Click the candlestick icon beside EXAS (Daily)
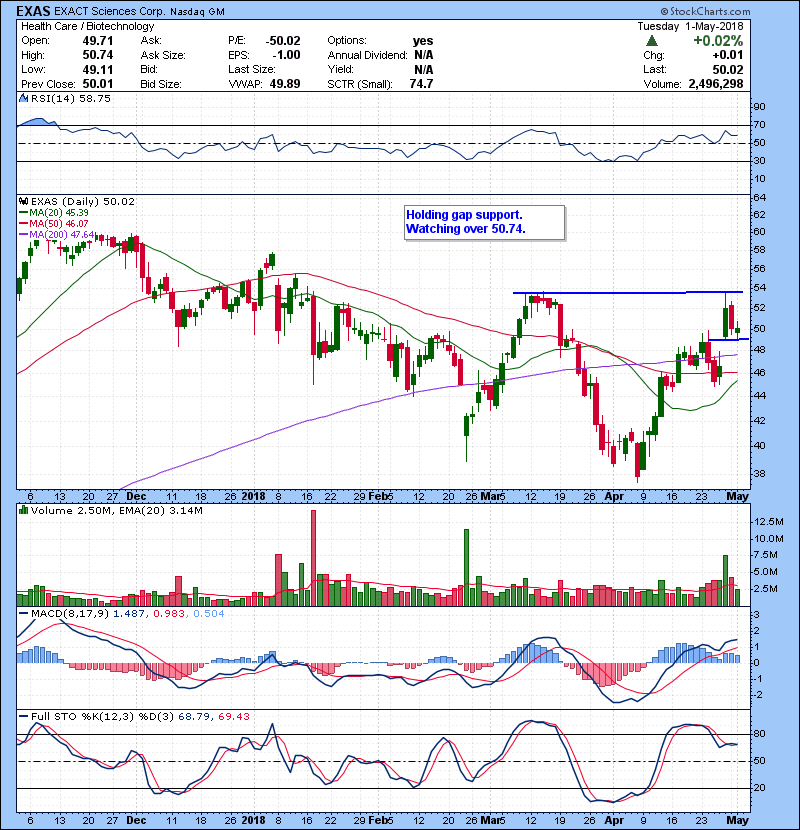The image size is (800, 830). pos(23,201)
